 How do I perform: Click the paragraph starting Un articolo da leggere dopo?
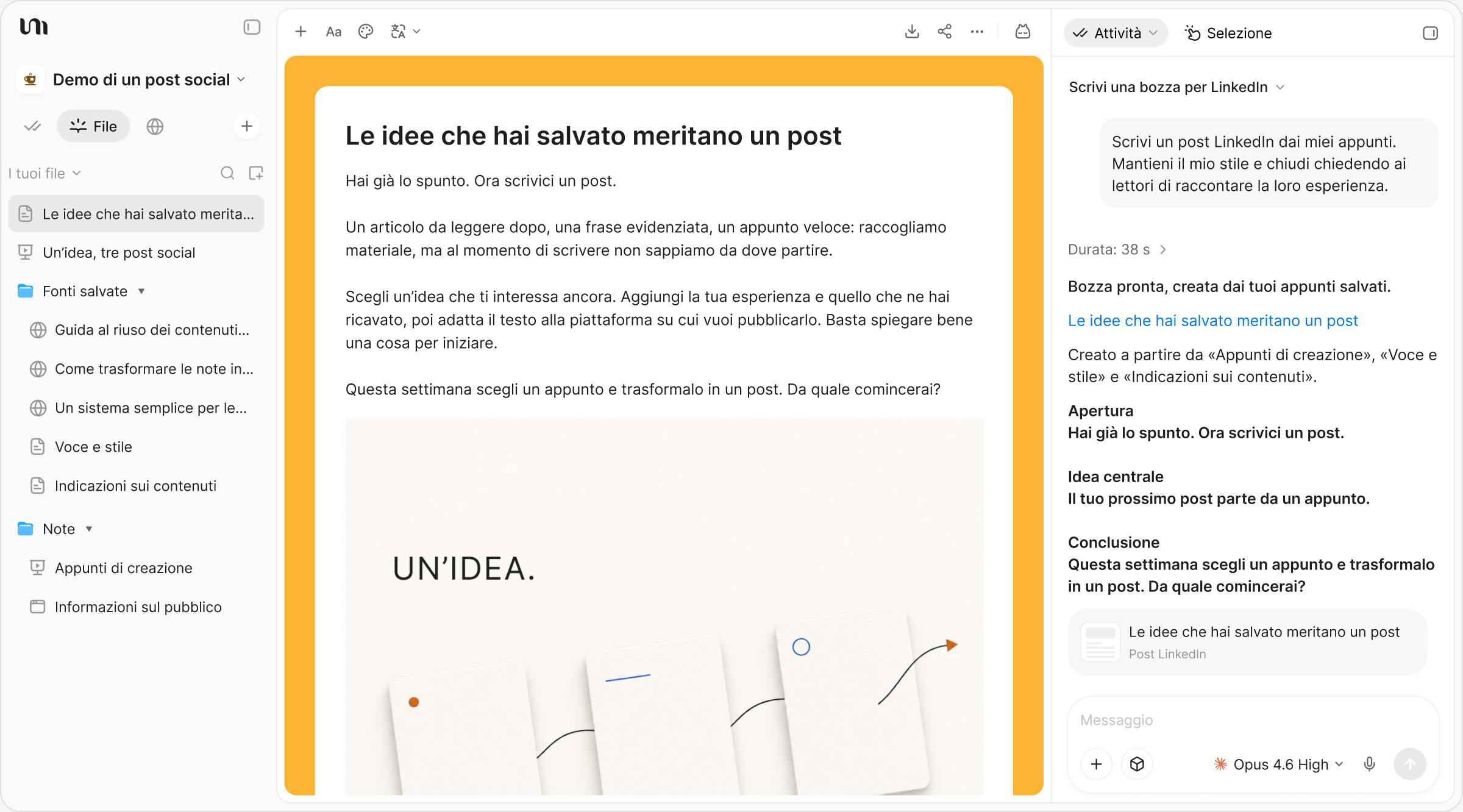pyautogui.click(x=646, y=238)
